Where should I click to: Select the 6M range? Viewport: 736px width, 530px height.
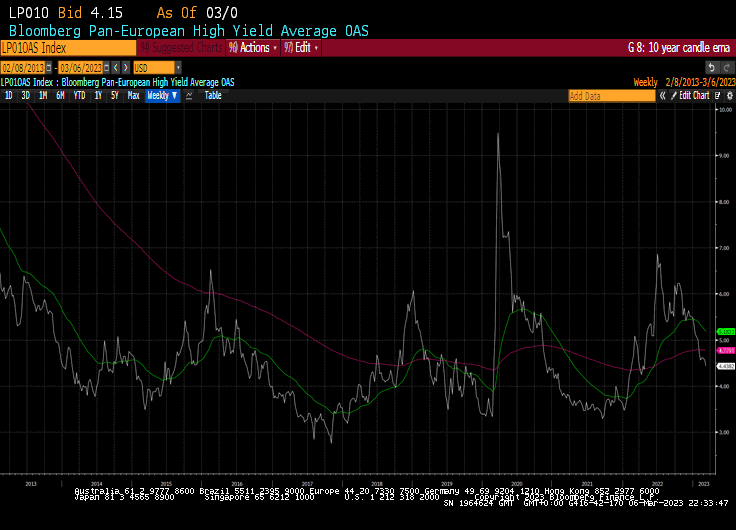click(60, 96)
